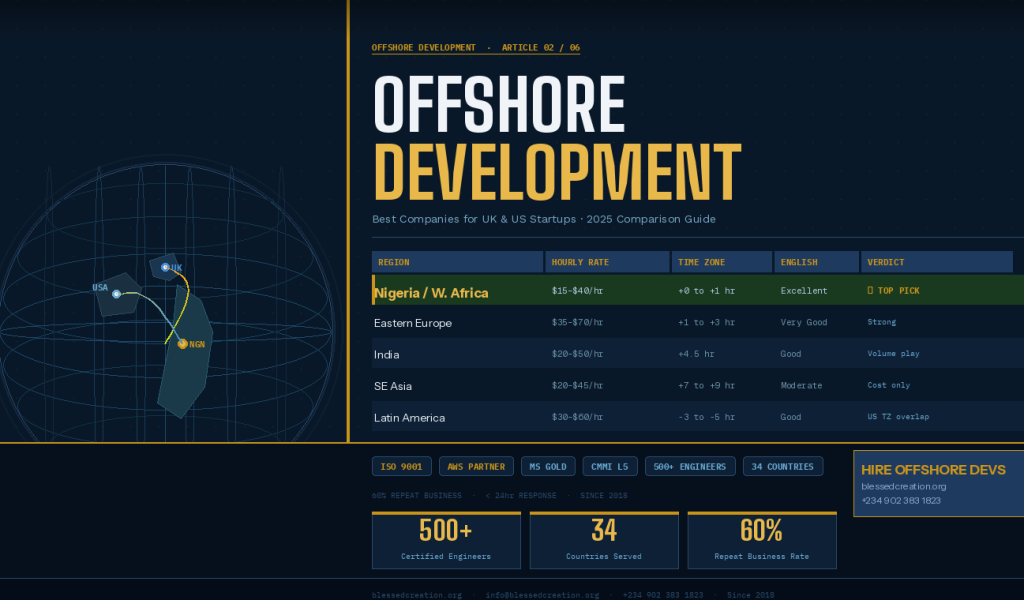1024x600 pixels.
Task: Select the UK location pin on the globe
Action: [x=165, y=266]
